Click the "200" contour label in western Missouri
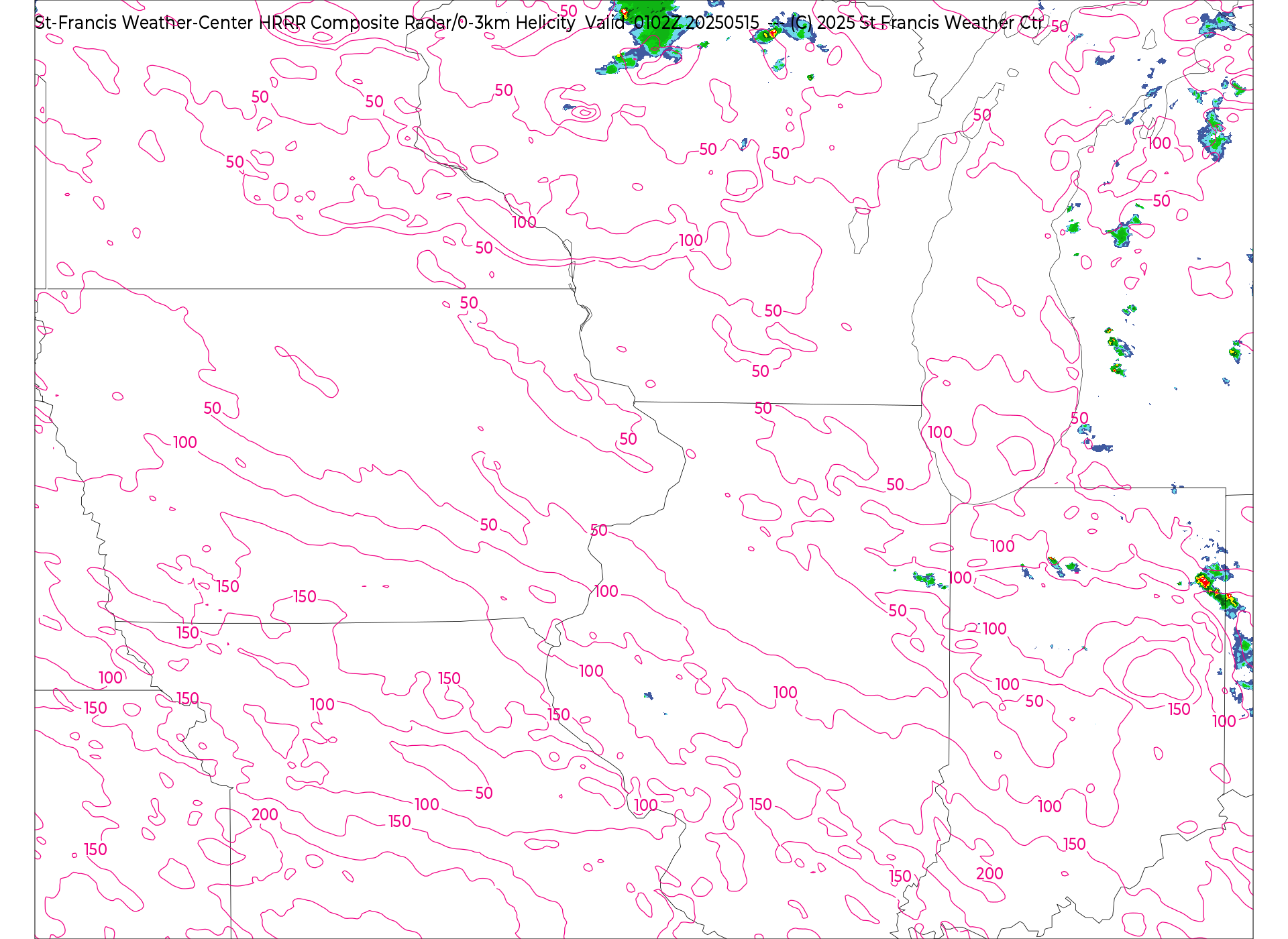1288x939 pixels. (265, 814)
